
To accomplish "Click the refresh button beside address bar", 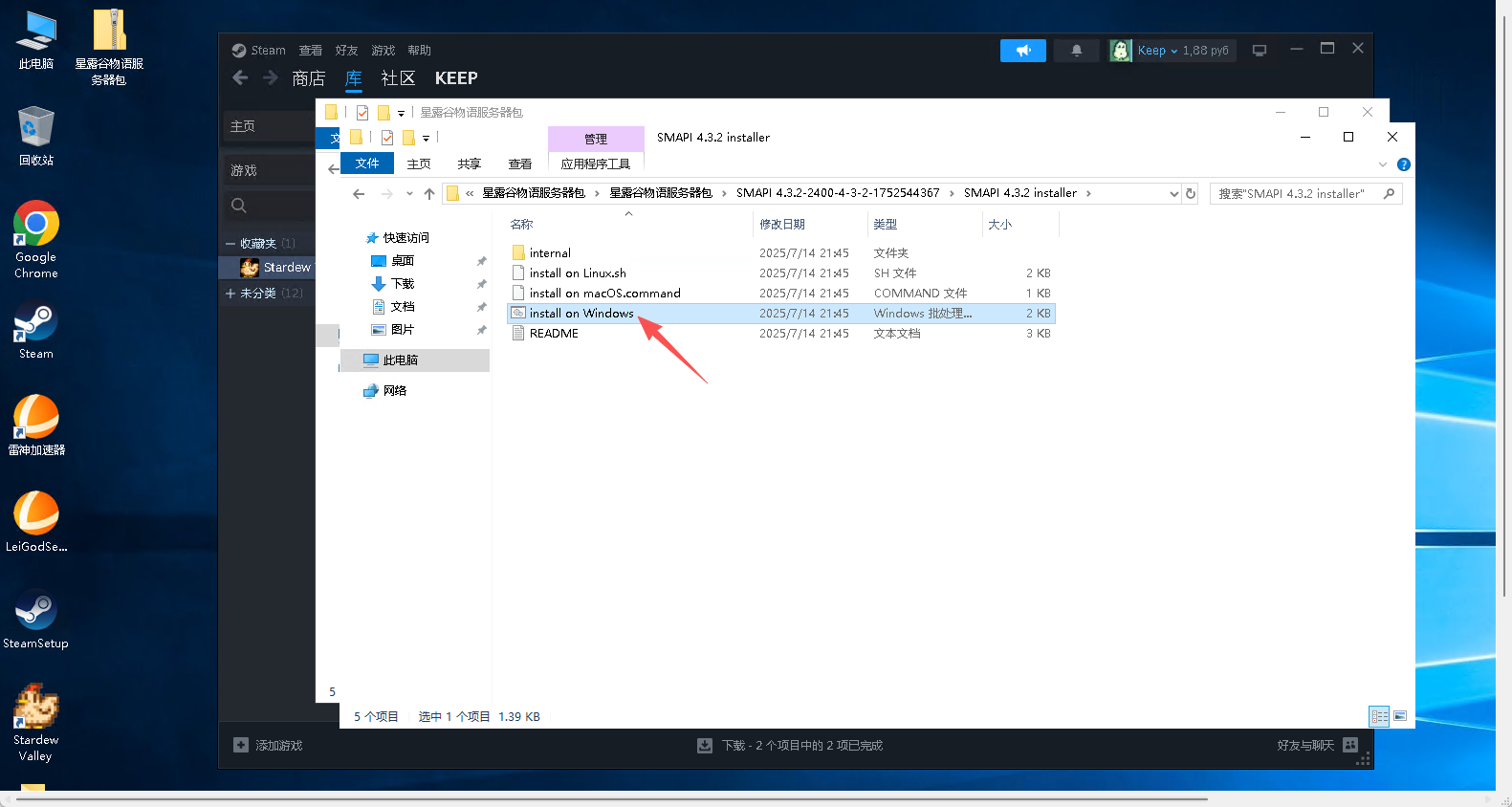I will [1191, 193].
